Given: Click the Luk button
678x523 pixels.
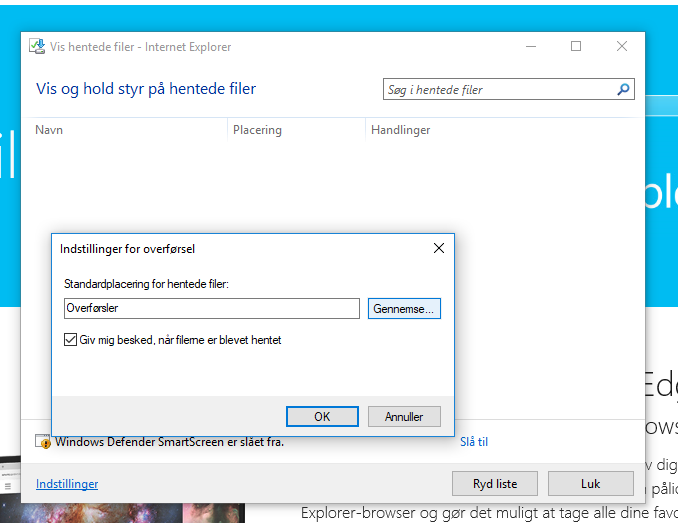Looking at the screenshot, I should point(591,484).
